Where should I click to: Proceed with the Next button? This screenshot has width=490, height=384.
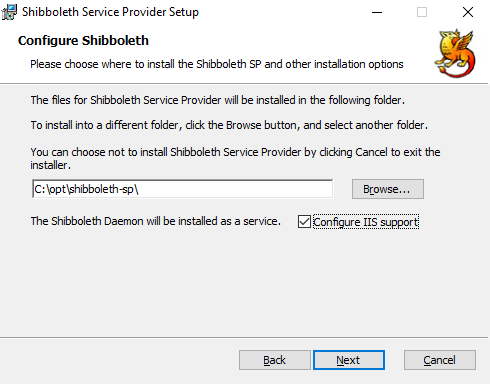(349, 360)
